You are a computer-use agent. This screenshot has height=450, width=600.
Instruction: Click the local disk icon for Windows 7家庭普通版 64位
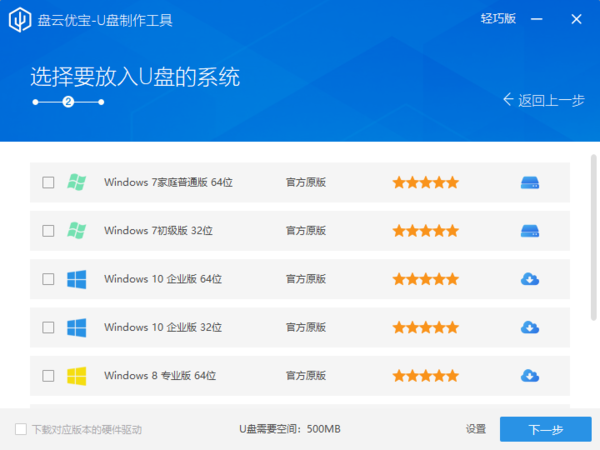pyautogui.click(x=530, y=183)
